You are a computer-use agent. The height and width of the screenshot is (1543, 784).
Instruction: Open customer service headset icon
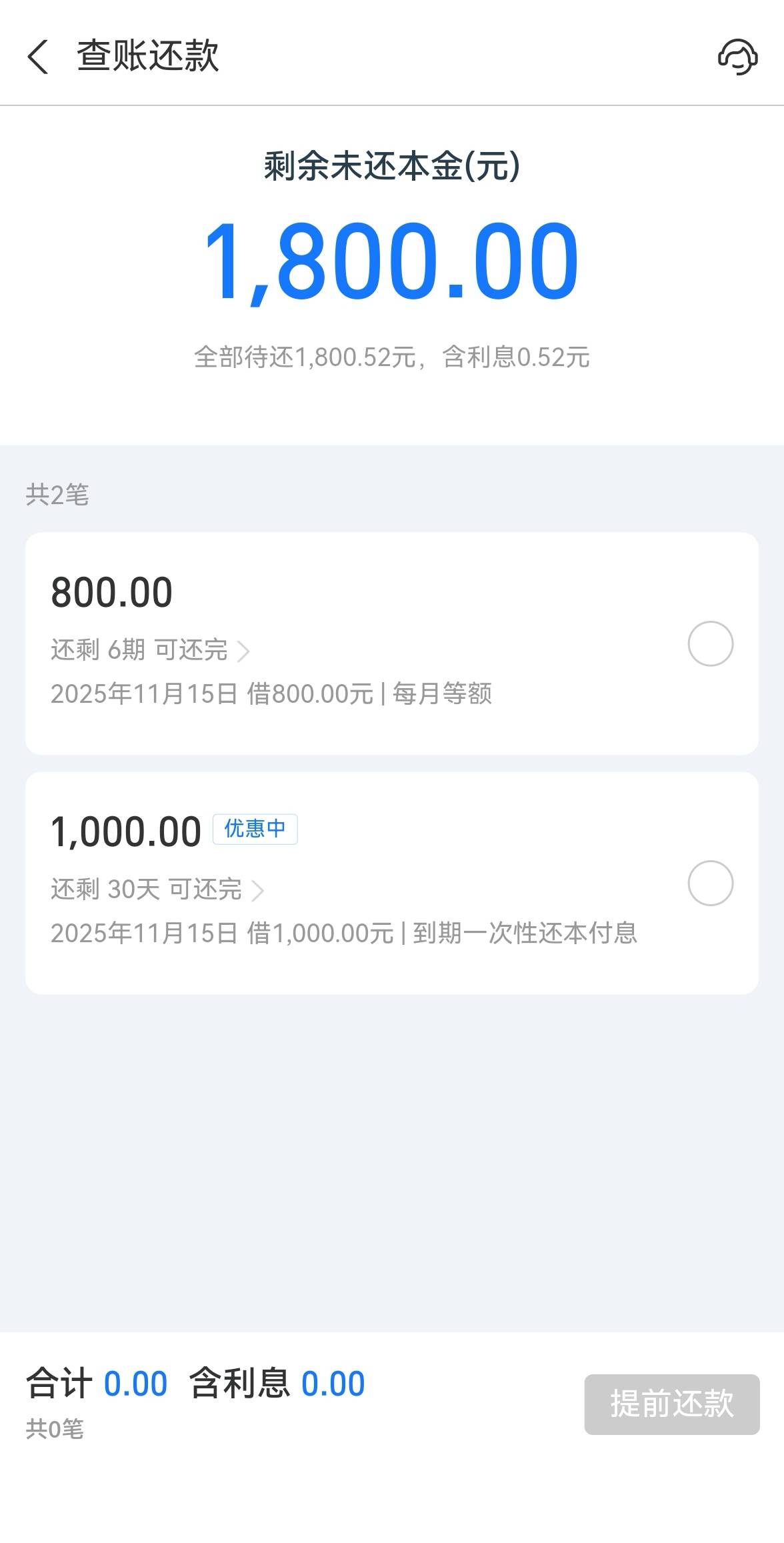(737, 56)
